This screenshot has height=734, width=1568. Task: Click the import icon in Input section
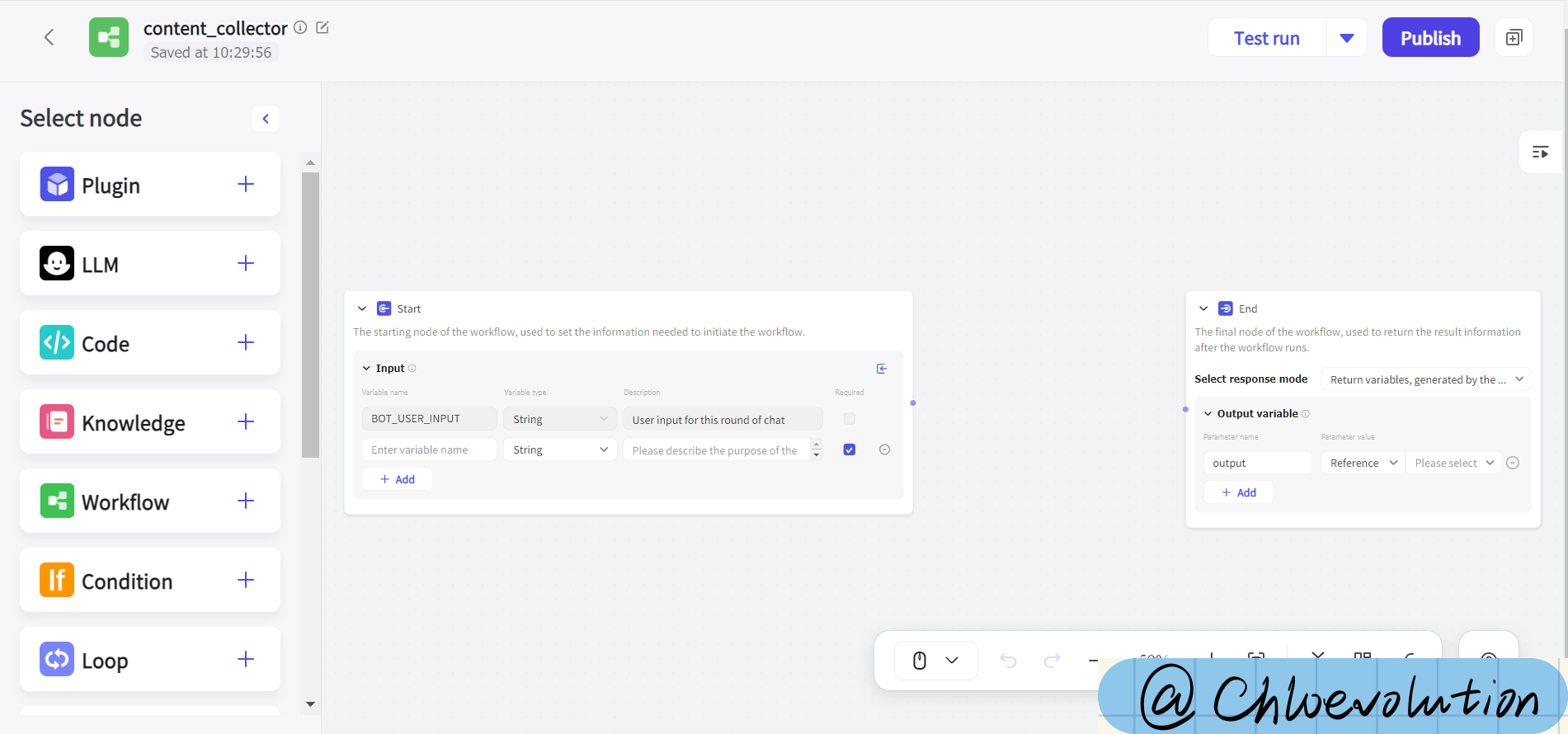pyautogui.click(x=882, y=369)
